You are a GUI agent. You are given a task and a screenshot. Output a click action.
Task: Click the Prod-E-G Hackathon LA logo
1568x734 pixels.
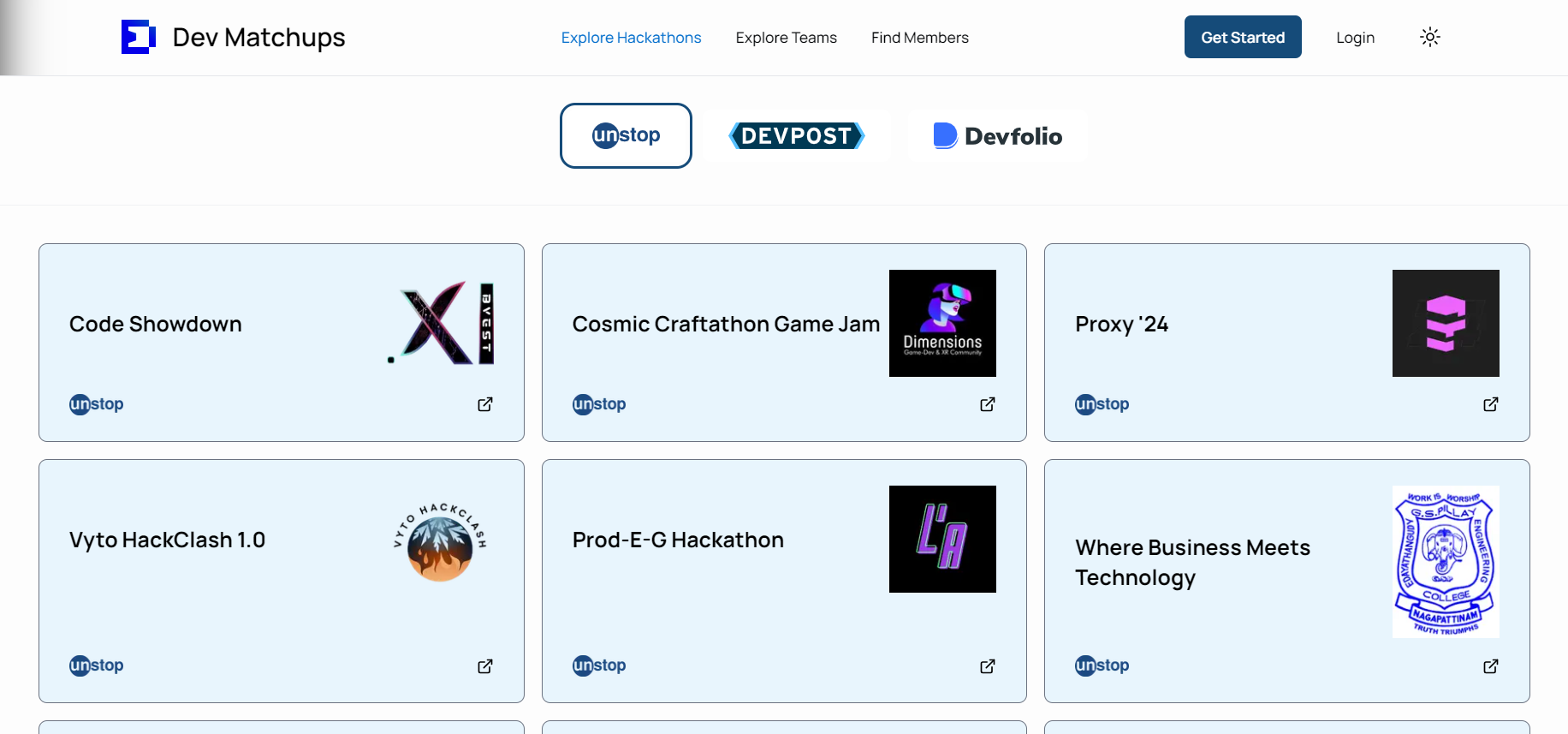942,539
